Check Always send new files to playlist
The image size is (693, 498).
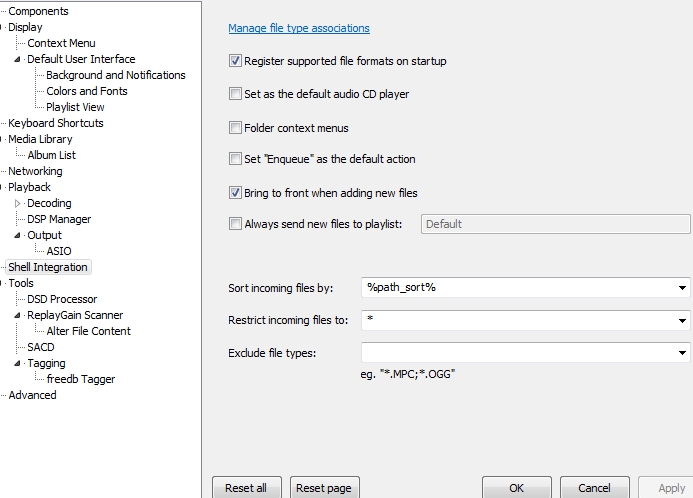[x=235, y=224]
